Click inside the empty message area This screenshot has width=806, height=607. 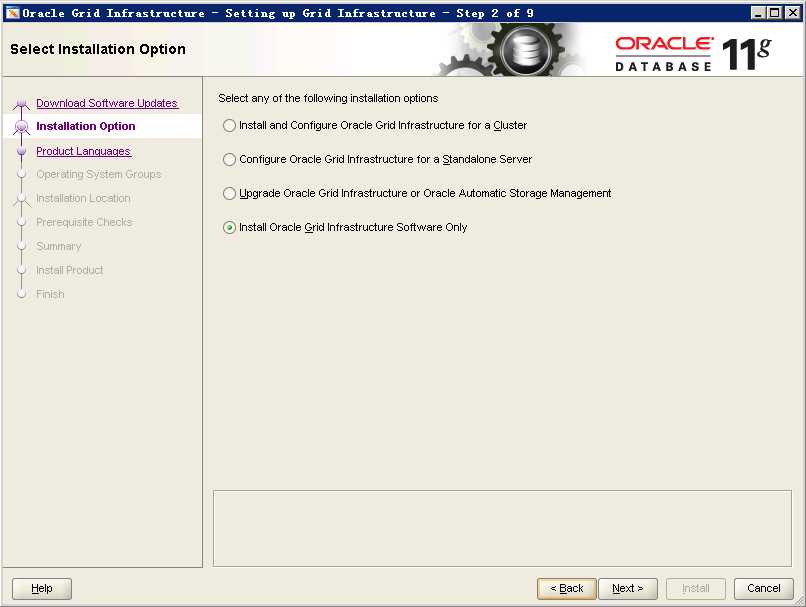click(x=502, y=528)
